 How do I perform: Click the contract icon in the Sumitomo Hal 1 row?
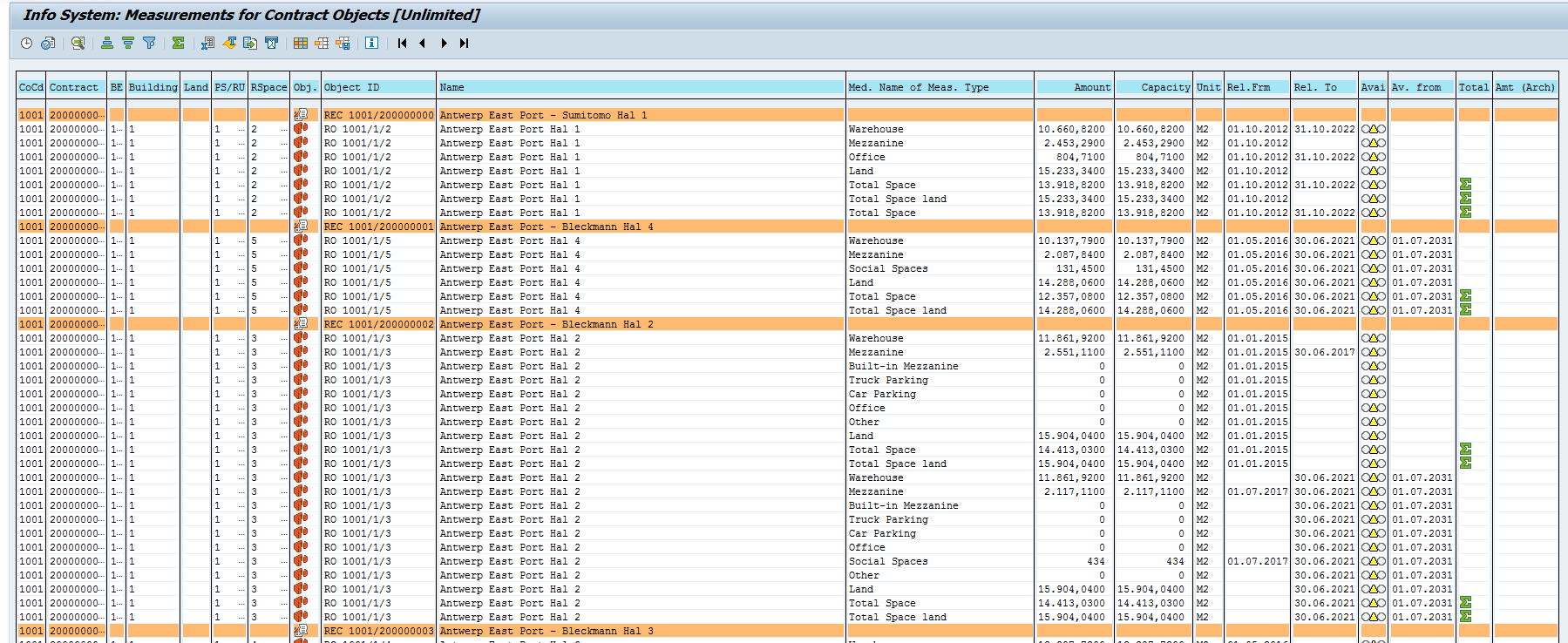[x=301, y=115]
